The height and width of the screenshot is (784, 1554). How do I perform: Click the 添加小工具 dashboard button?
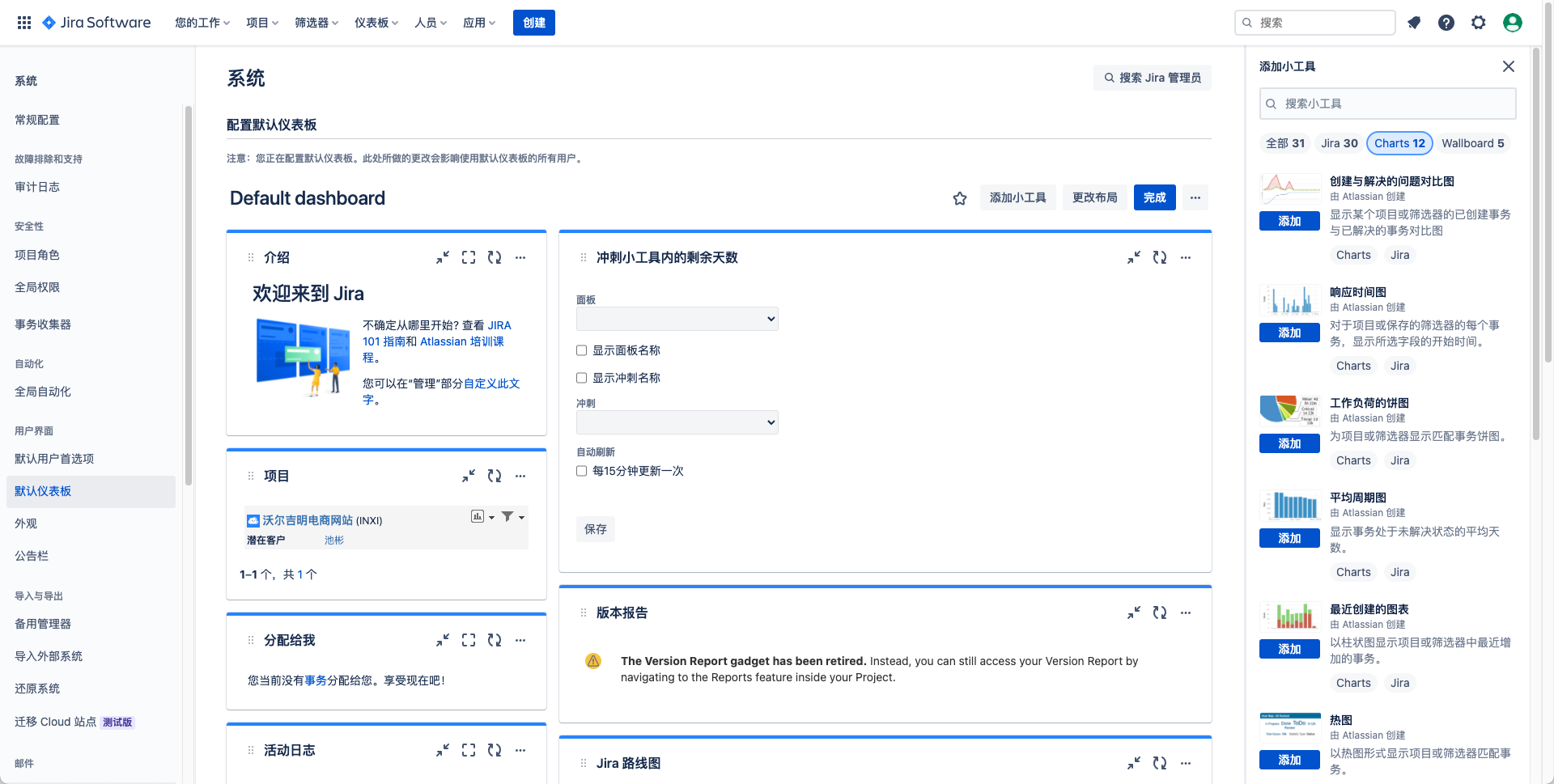(1018, 197)
